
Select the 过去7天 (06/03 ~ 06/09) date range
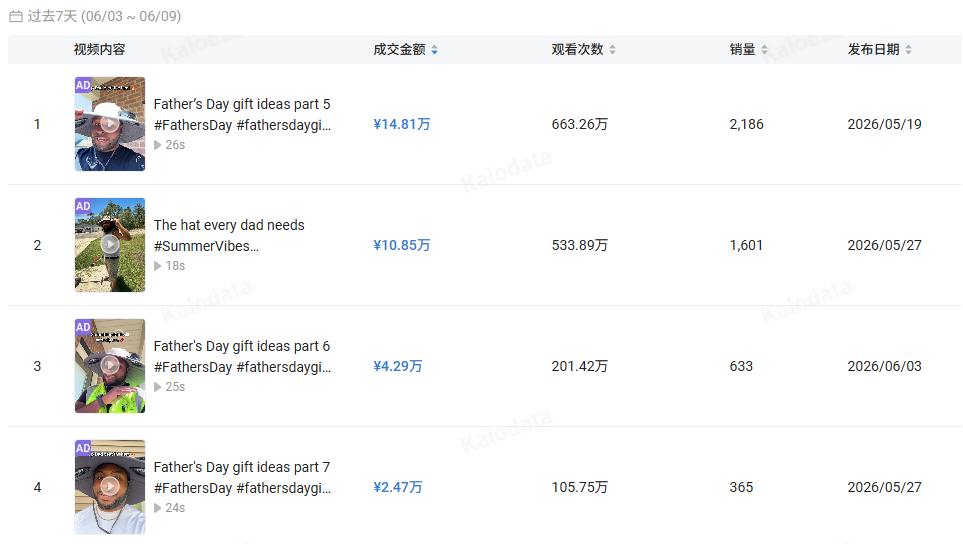pos(104,17)
